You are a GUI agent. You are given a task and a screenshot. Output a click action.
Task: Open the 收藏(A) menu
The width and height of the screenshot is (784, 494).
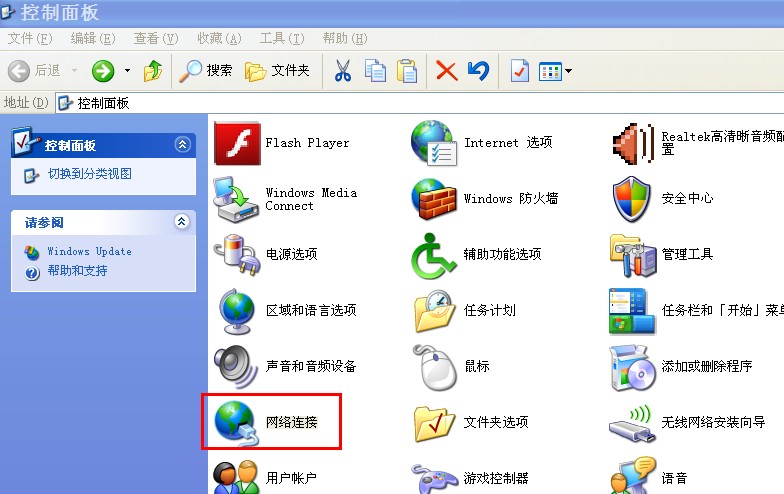(219, 38)
